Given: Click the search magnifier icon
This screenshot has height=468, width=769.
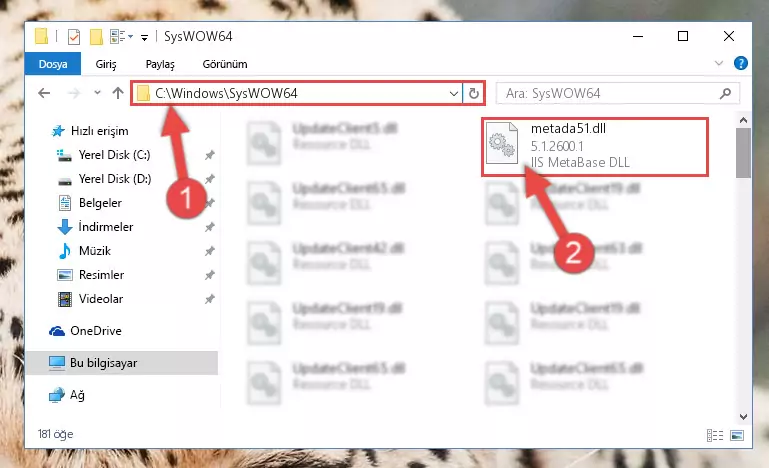Looking at the screenshot, I should coord(725,93).
